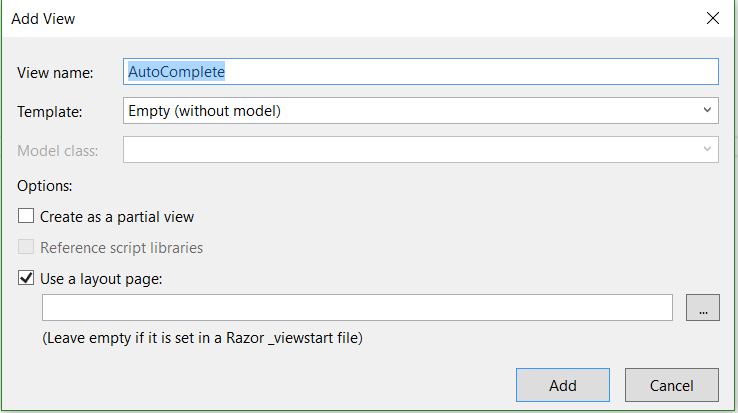Open the Model class dropdown arrow
The height and width of the screenshot is (413, 738).
coord(707,150)
